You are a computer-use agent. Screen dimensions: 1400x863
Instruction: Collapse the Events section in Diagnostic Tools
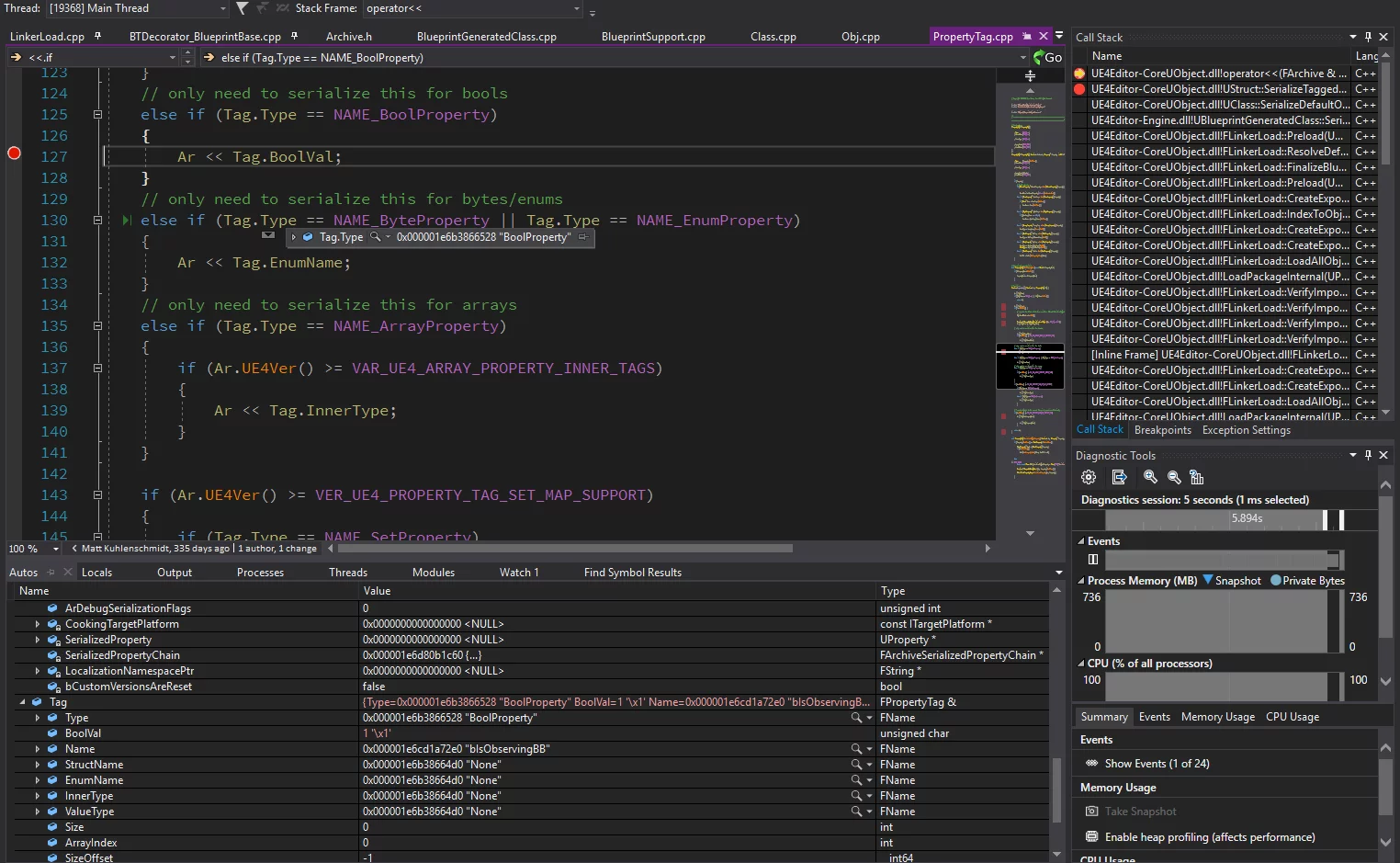[1081, 541]
